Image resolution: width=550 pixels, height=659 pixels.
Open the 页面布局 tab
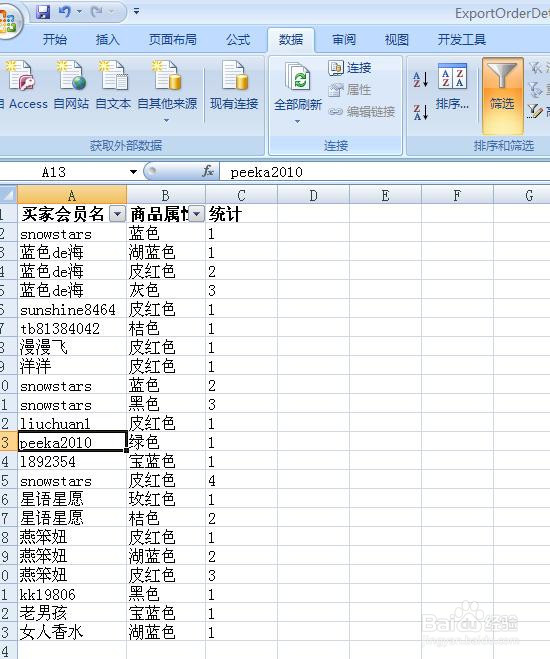coord(173,40)
